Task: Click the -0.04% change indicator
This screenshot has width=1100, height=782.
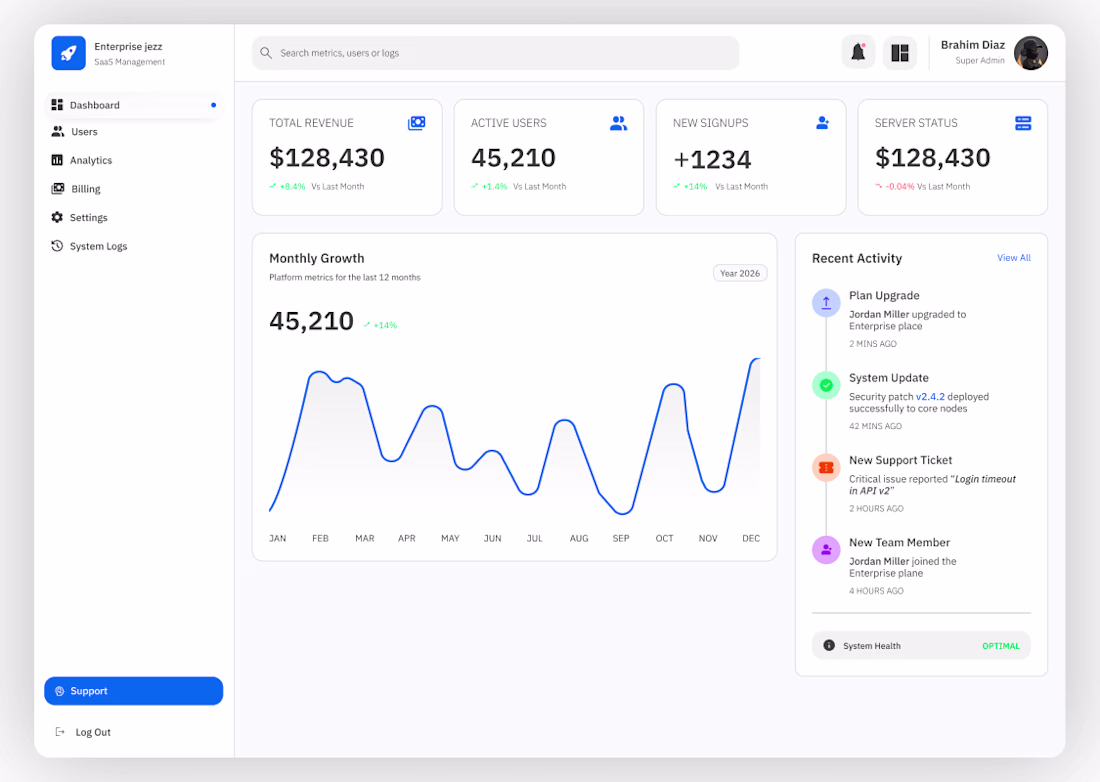Action: [x=894, y=187]
